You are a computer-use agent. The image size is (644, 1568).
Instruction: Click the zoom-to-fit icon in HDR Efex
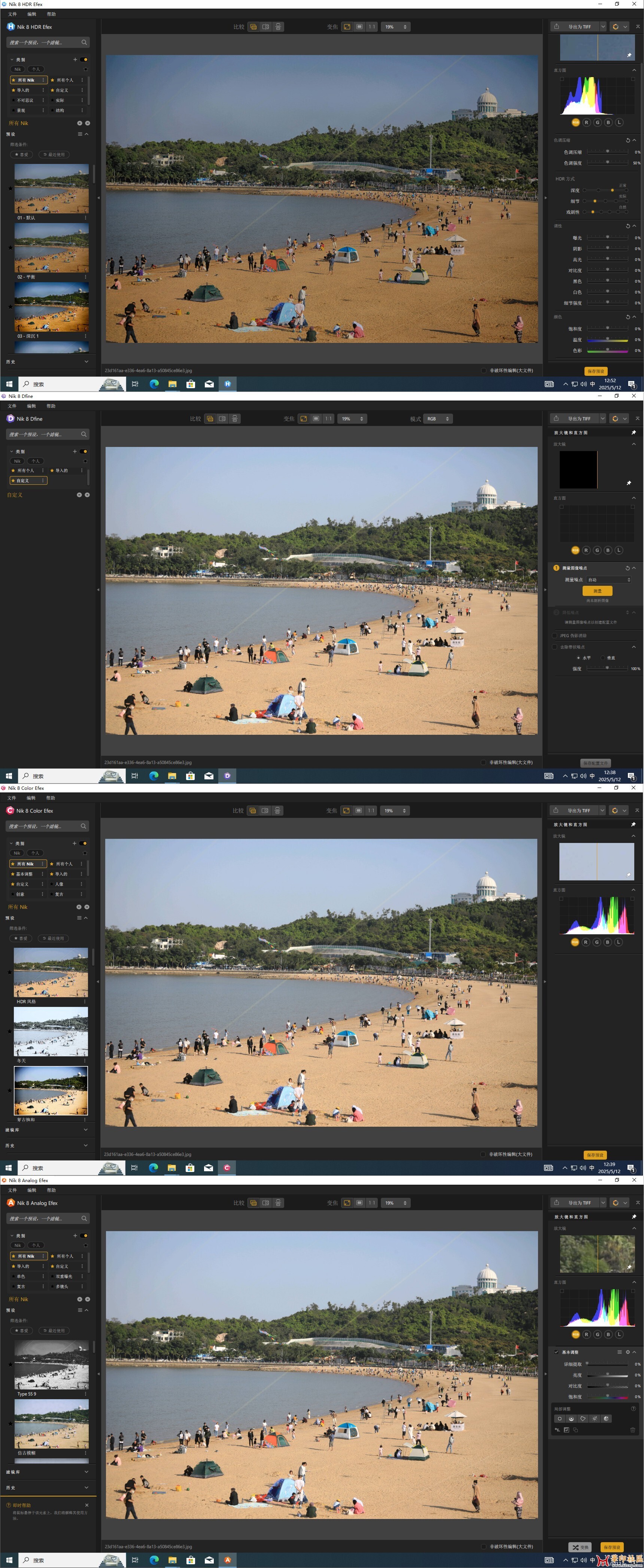click(347, 27)
